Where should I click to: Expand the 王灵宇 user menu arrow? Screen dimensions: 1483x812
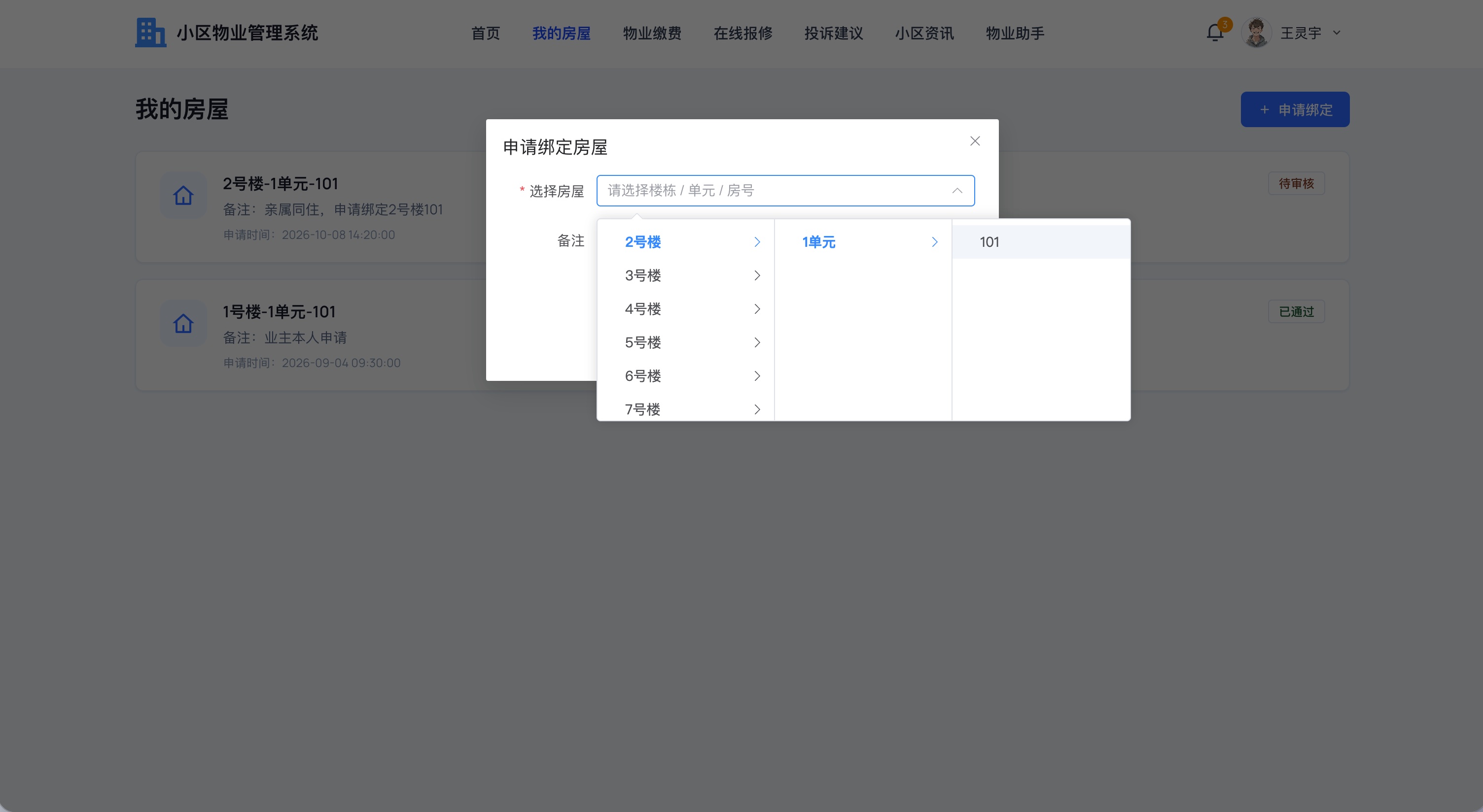point(1337,33)
